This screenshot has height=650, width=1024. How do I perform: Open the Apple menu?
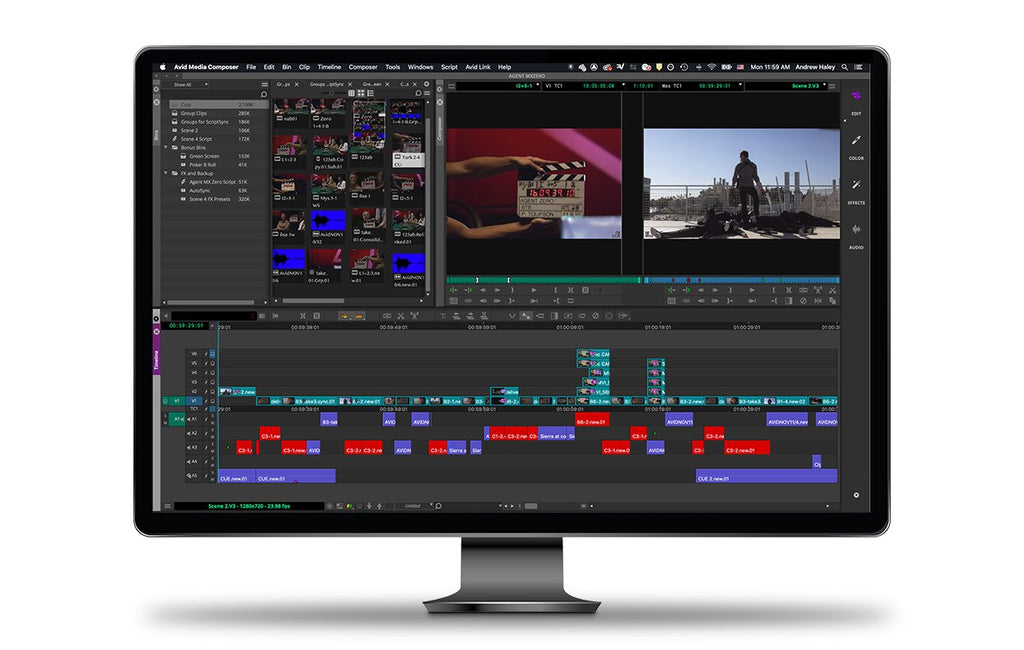coord(163,67)
